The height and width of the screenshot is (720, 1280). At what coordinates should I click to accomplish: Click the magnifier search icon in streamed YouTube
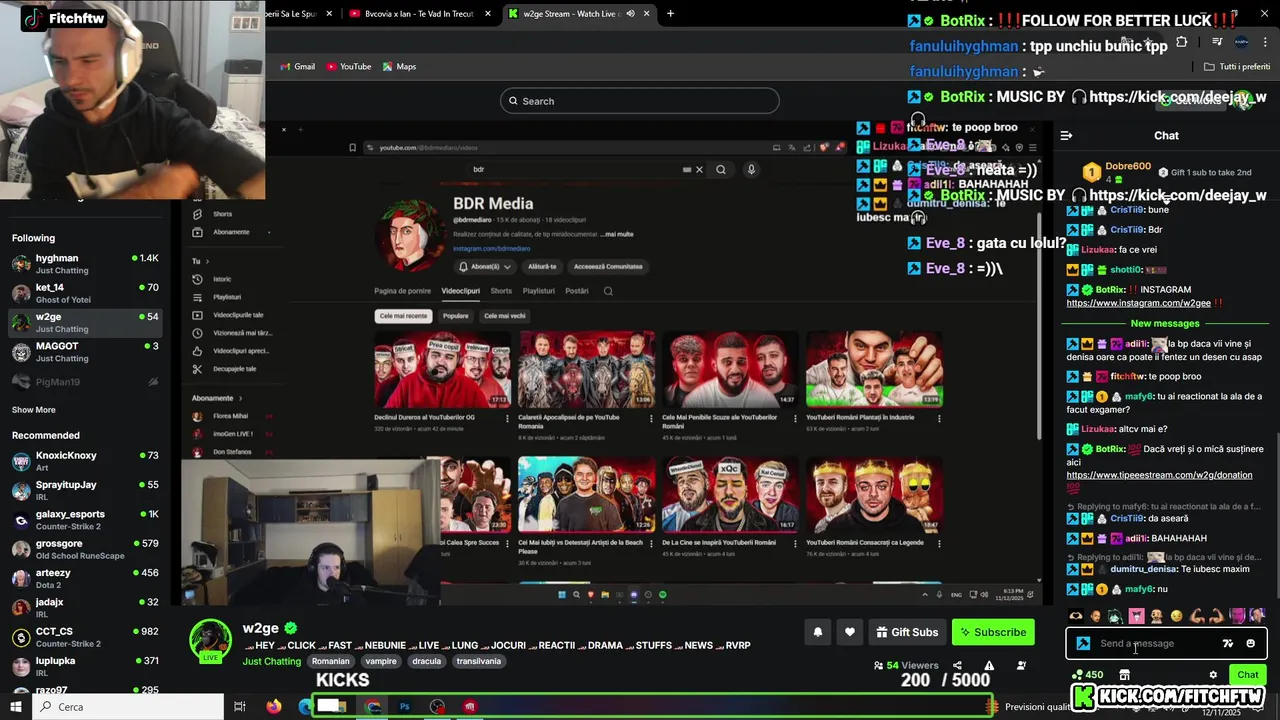point(720,169)
